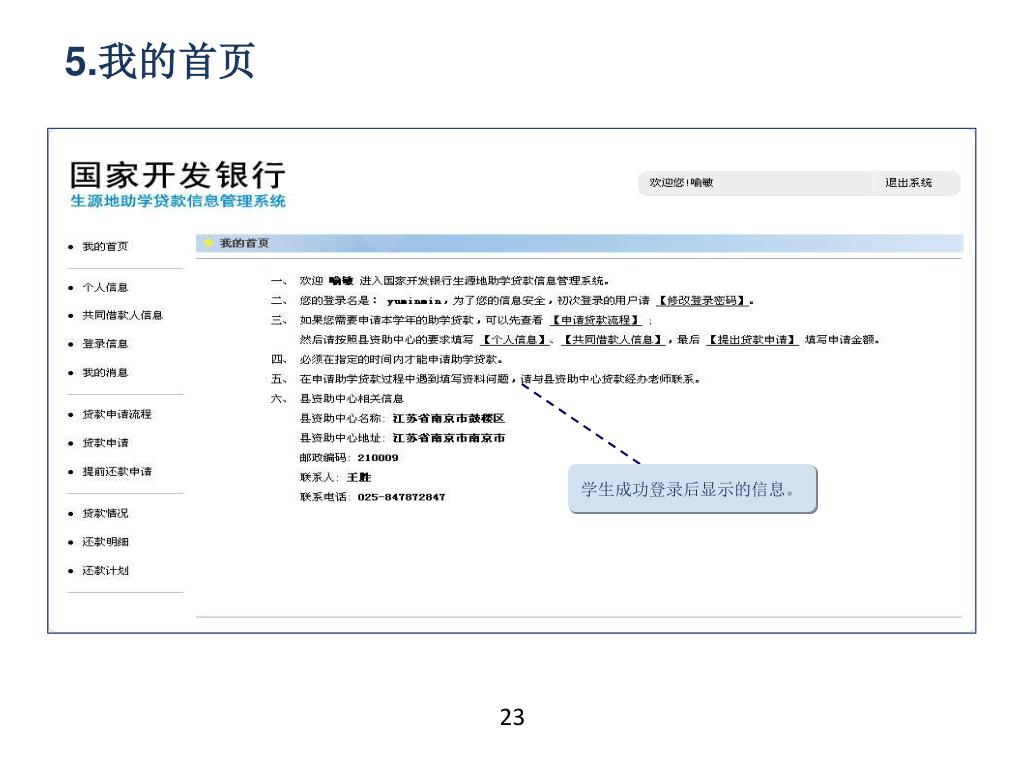Click phone number 025-847872847

click(x=401, y=497)
